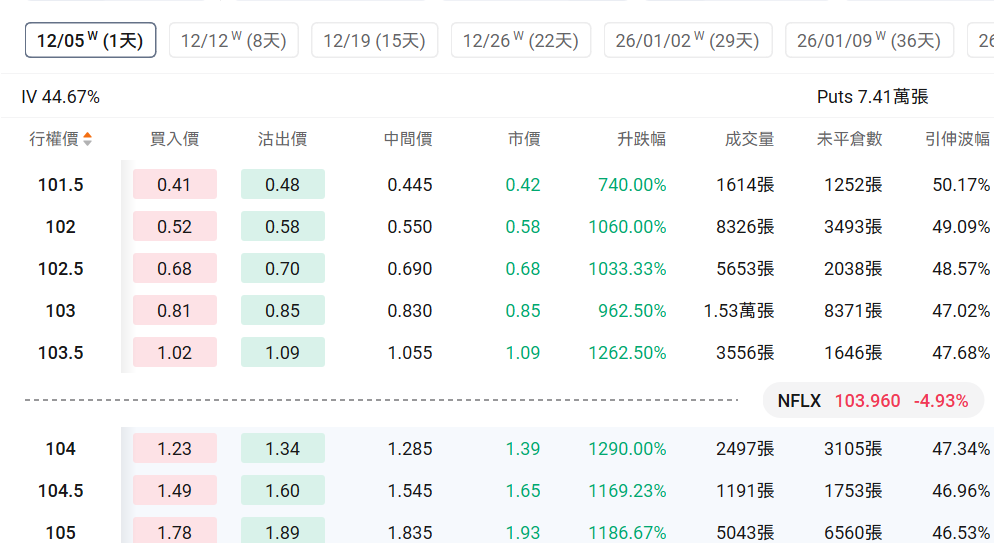994x543 pixels.
Task: Pick bid 1.23 for strike 104
Action: (174, 449)
